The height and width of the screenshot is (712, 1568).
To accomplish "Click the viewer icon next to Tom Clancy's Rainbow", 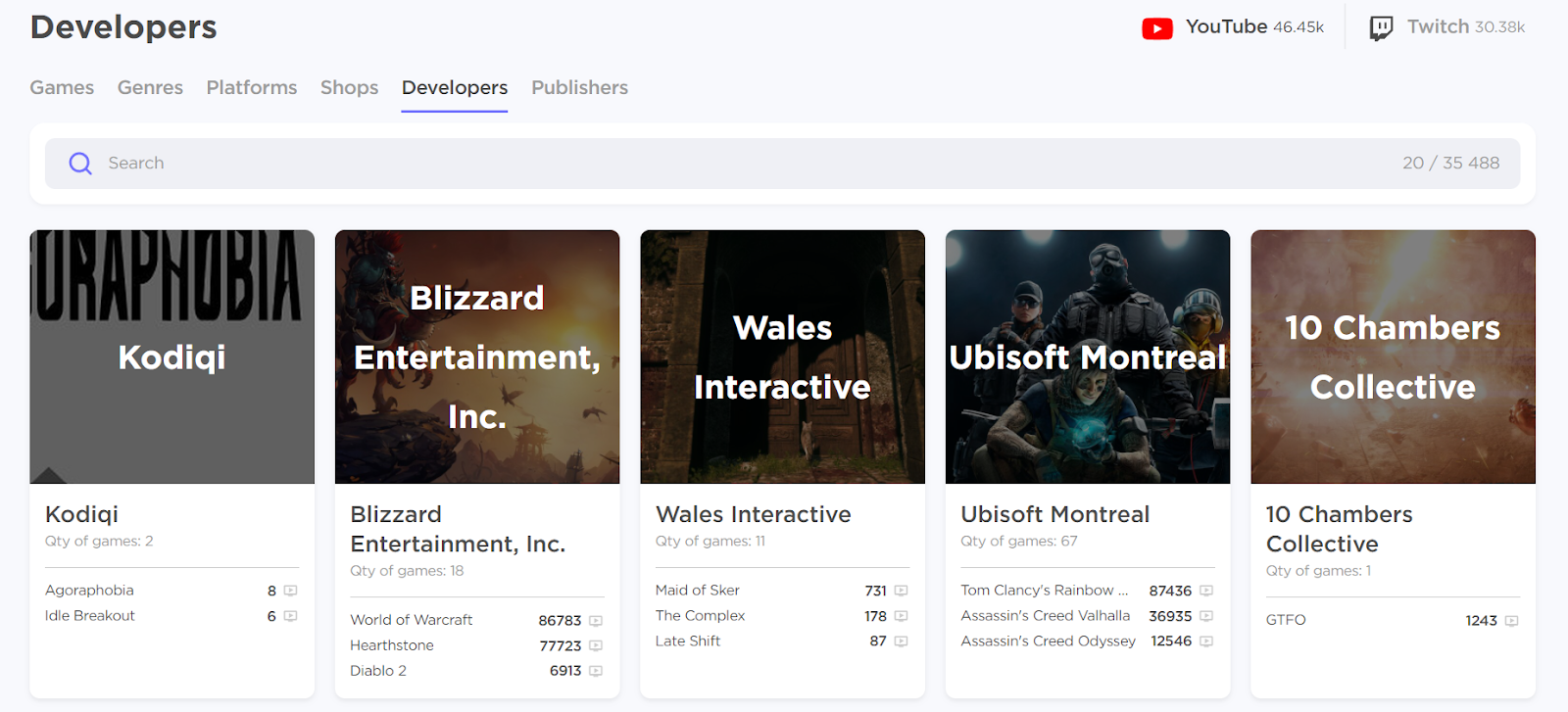I will click(1206, 591).
